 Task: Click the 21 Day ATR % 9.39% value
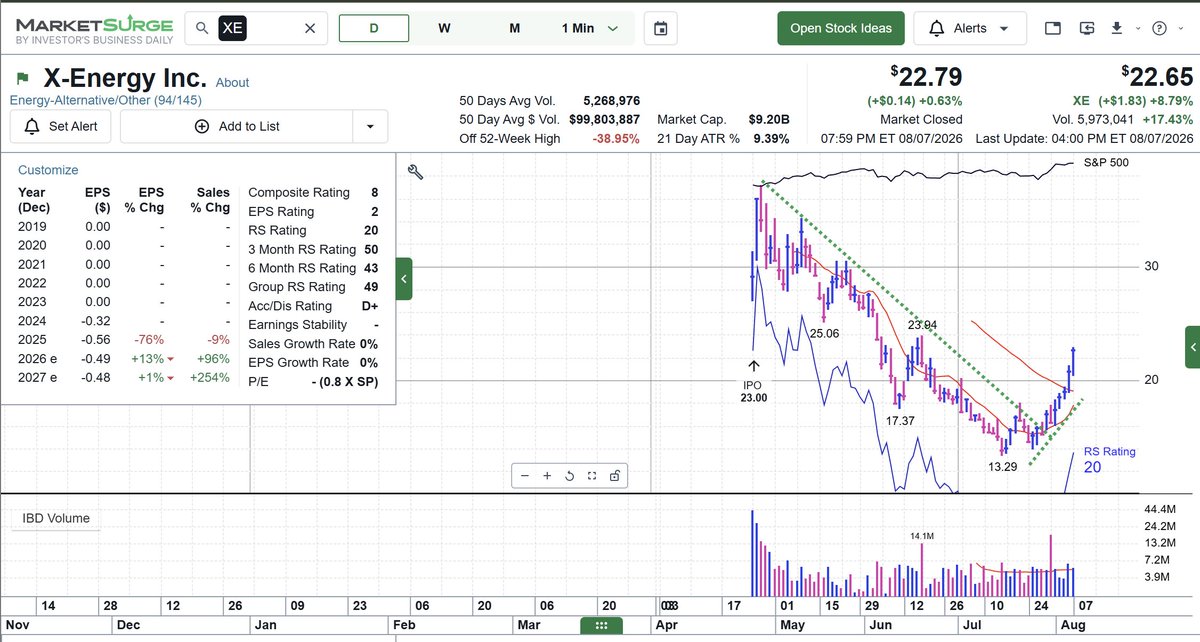click(x=772, y=138)
